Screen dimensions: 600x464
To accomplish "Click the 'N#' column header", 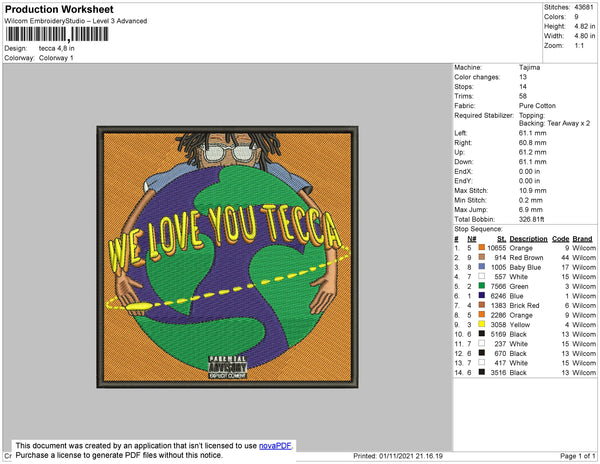I will (x=472, y=239).
